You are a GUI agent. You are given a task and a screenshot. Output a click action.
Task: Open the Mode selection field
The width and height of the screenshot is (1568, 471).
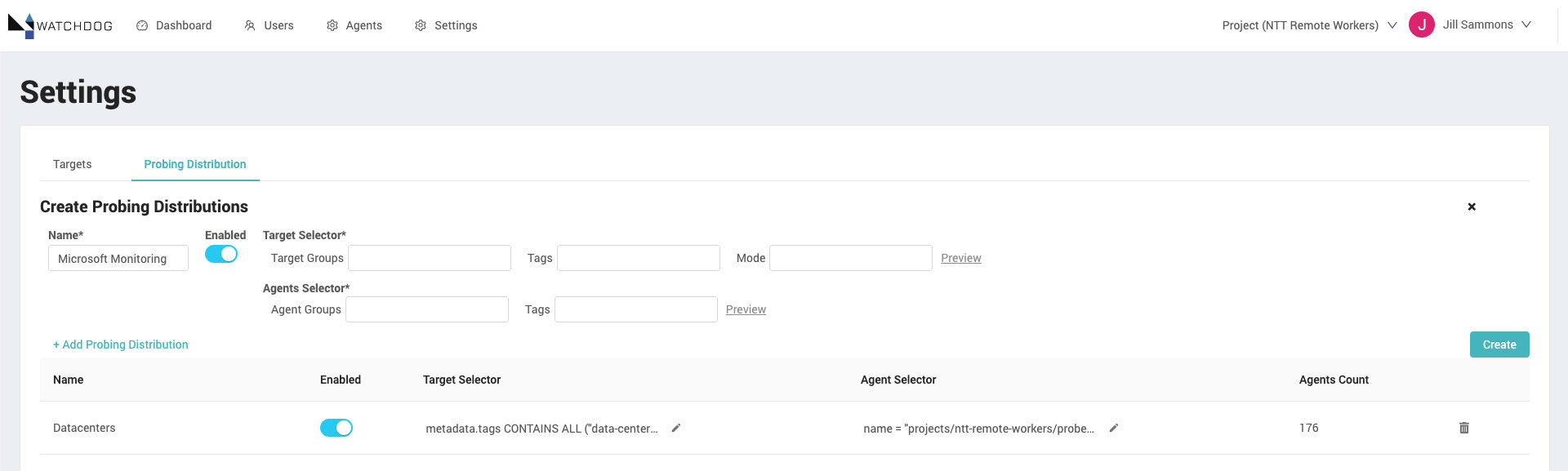851,258
